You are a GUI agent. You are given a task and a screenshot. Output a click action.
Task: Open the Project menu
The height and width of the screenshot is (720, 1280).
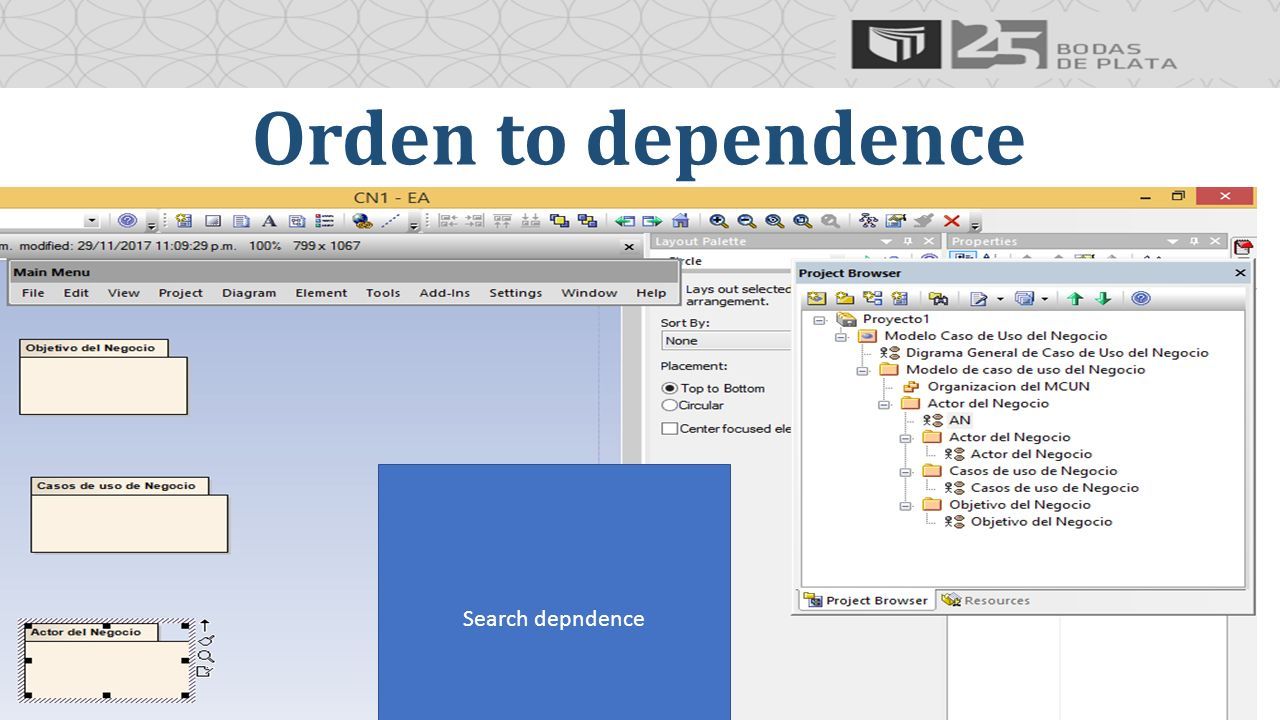coord(180,293)
